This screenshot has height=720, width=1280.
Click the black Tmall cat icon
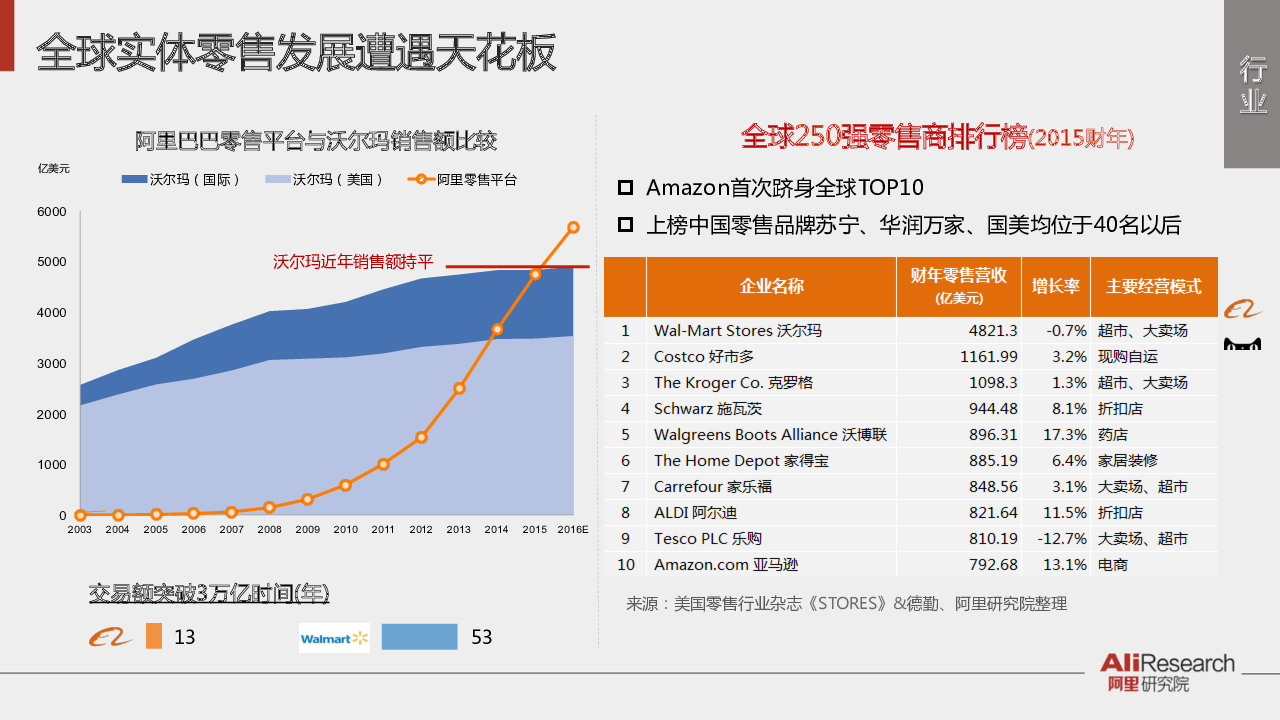click(x=1242, y=345)
